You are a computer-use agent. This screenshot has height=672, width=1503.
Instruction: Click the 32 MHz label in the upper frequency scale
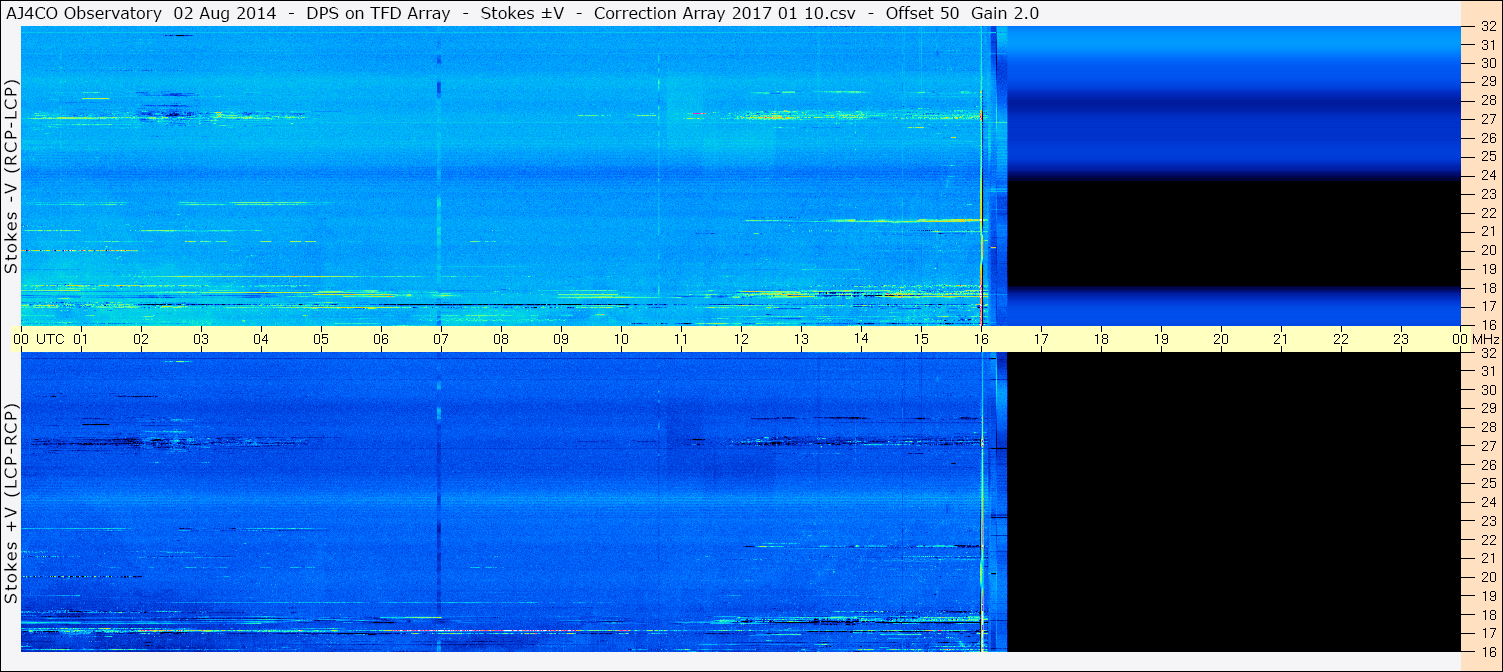tap(1487, 28)
